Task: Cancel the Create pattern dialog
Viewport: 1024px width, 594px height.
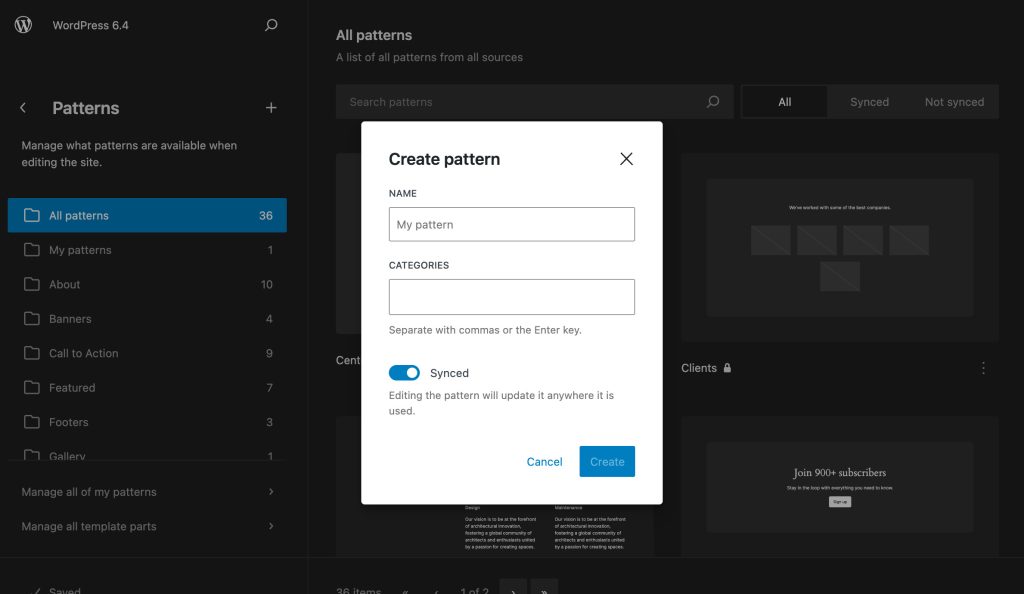Action: [544, 461]
